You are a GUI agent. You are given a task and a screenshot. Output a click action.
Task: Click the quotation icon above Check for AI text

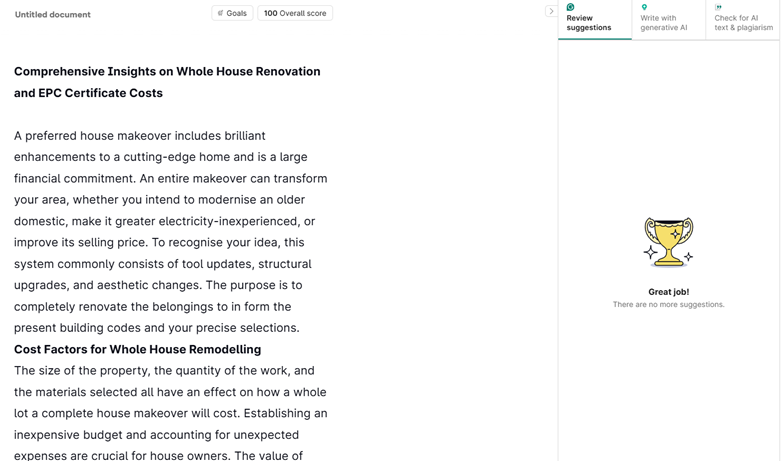click(x=718, y=7)
